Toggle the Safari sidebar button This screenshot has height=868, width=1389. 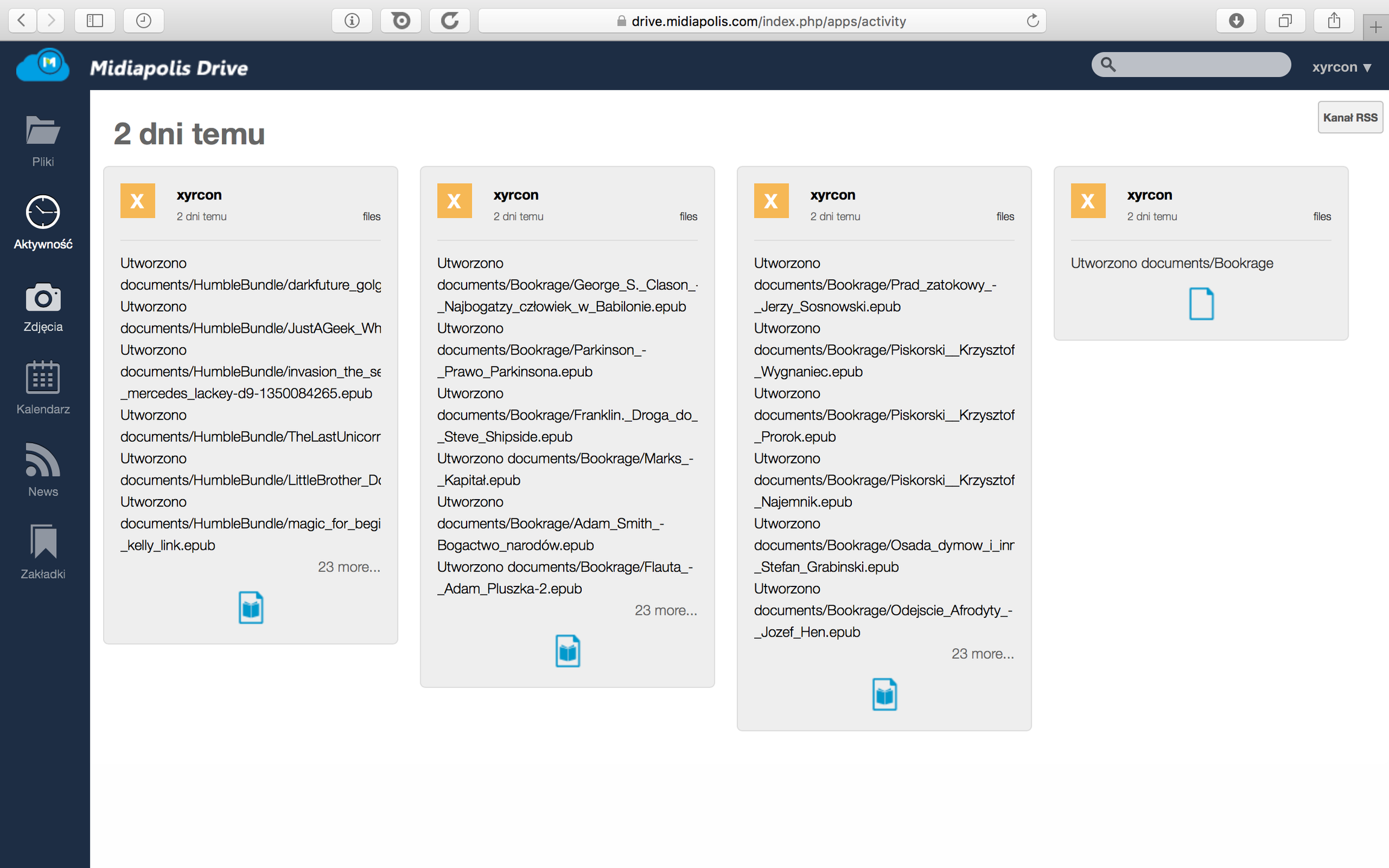95,21
